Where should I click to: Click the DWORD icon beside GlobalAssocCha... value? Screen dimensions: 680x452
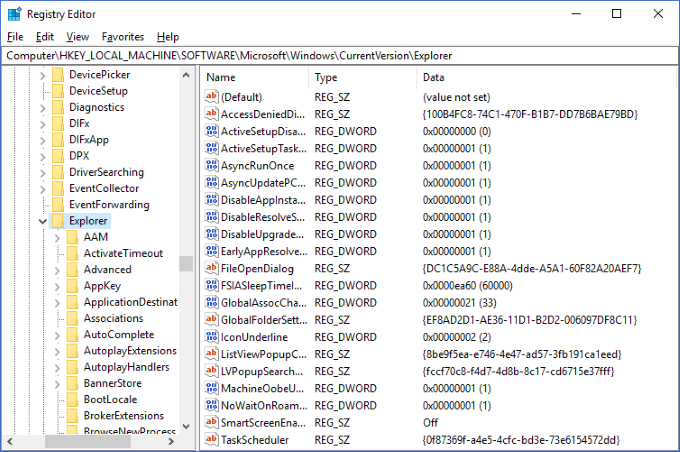[x=212, y=302]
